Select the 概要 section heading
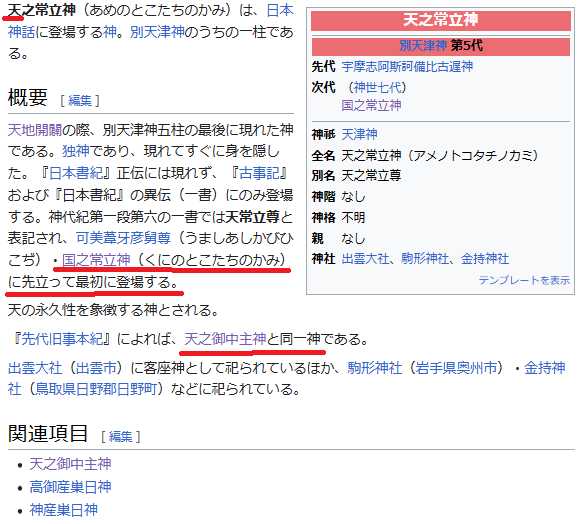Viewport: 579px width, 524px height. (x=28, y=98)
